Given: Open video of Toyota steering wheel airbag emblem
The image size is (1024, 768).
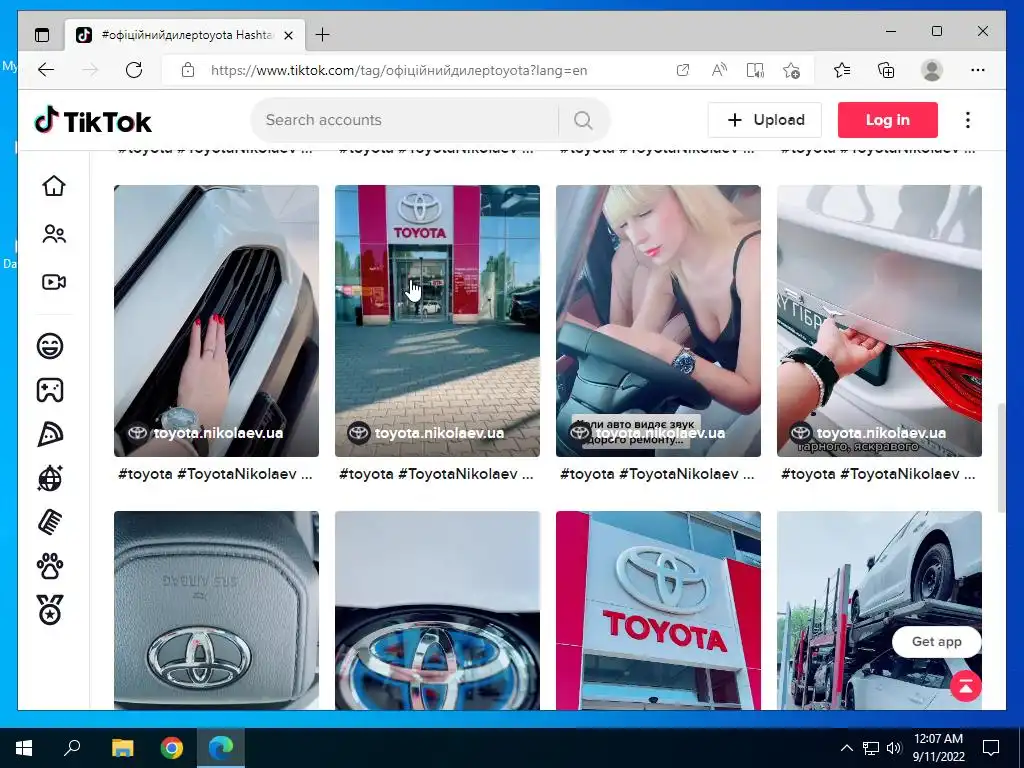Looking at the screenshot, I should click(216, 610).
